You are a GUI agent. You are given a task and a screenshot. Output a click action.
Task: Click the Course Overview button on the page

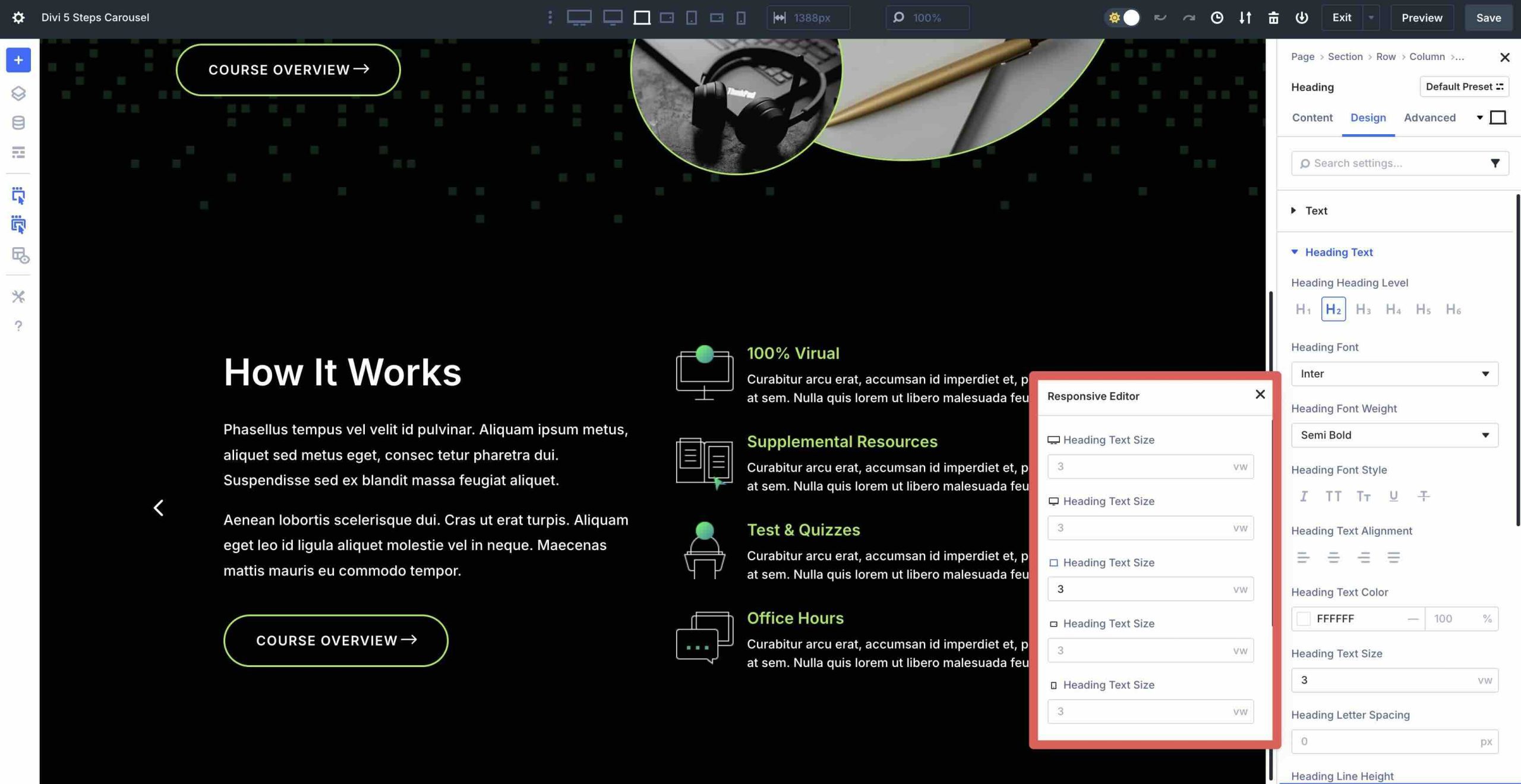tap(335, 640)
